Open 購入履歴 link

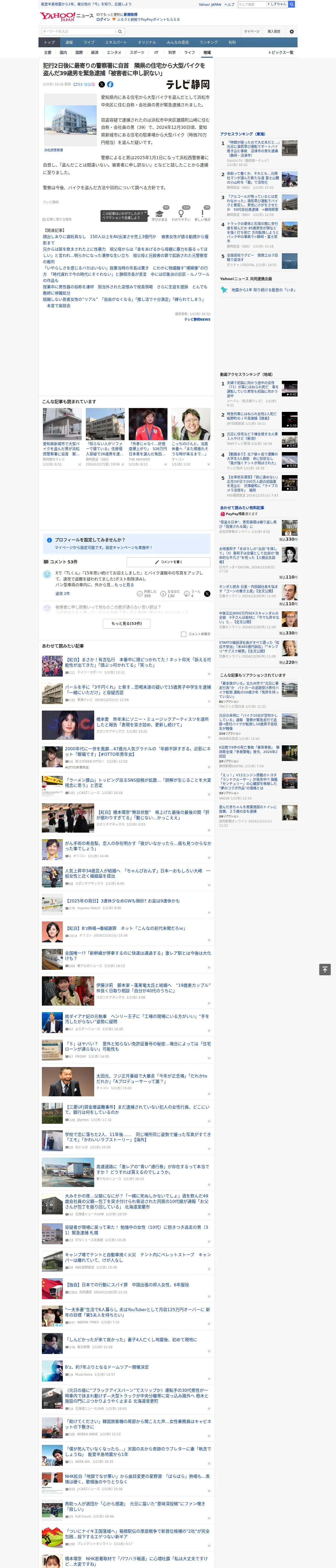click(274, 32)
